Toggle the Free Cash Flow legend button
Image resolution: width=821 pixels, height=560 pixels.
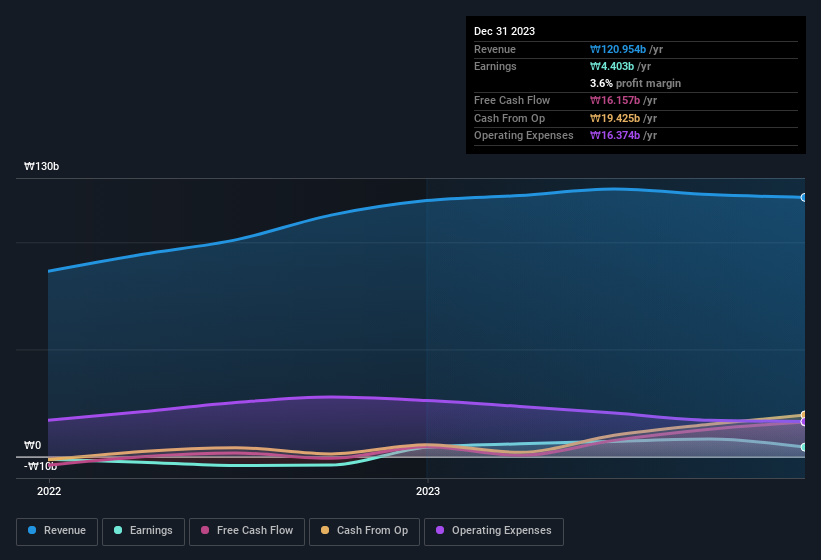coord(247,531)
